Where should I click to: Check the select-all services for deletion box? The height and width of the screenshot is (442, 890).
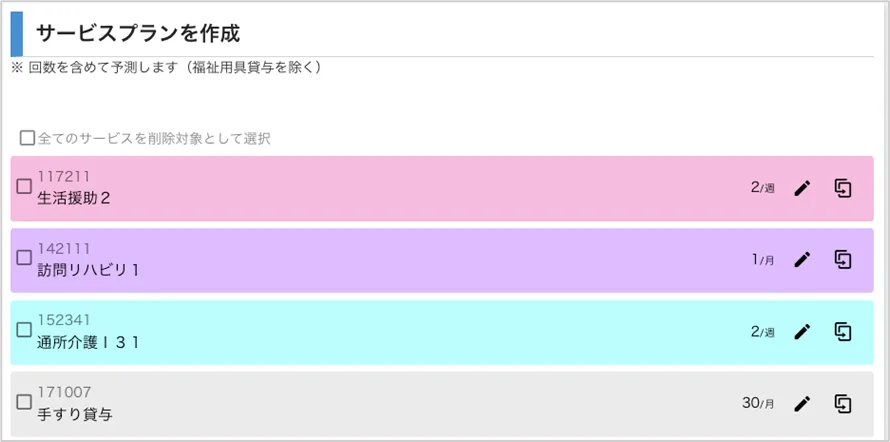pos(28,138)
